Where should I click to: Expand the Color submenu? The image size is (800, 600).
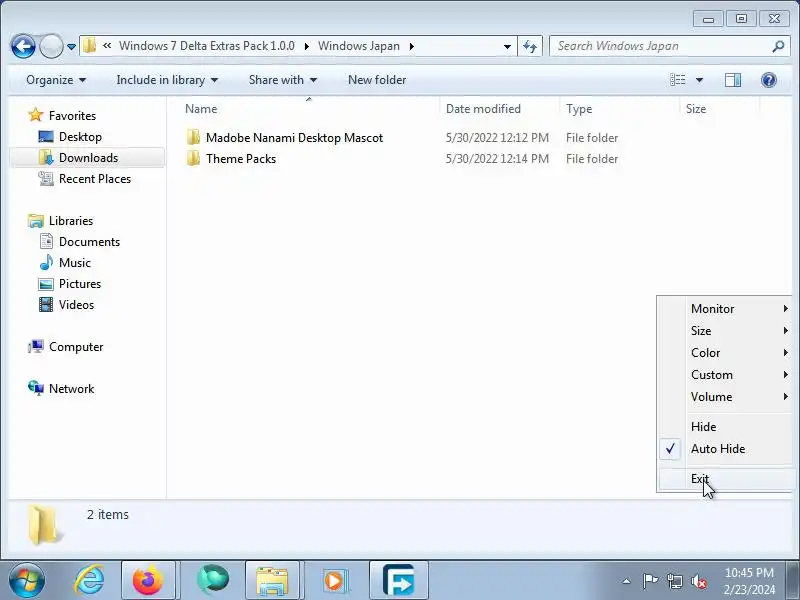(x=726, y=353)
